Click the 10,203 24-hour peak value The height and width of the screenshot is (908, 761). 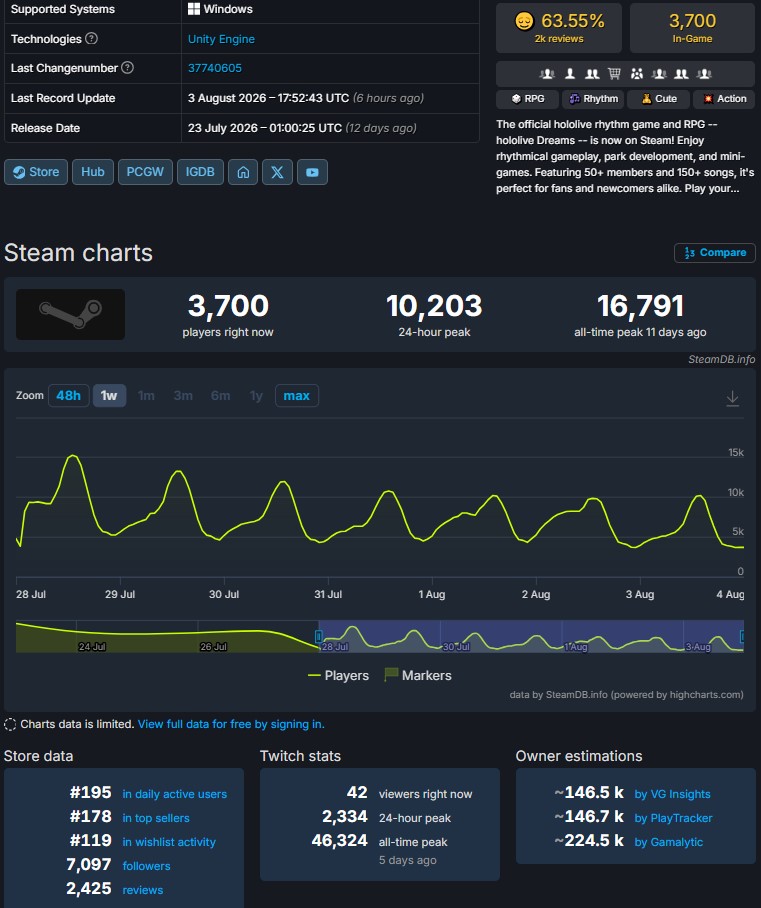434,306
